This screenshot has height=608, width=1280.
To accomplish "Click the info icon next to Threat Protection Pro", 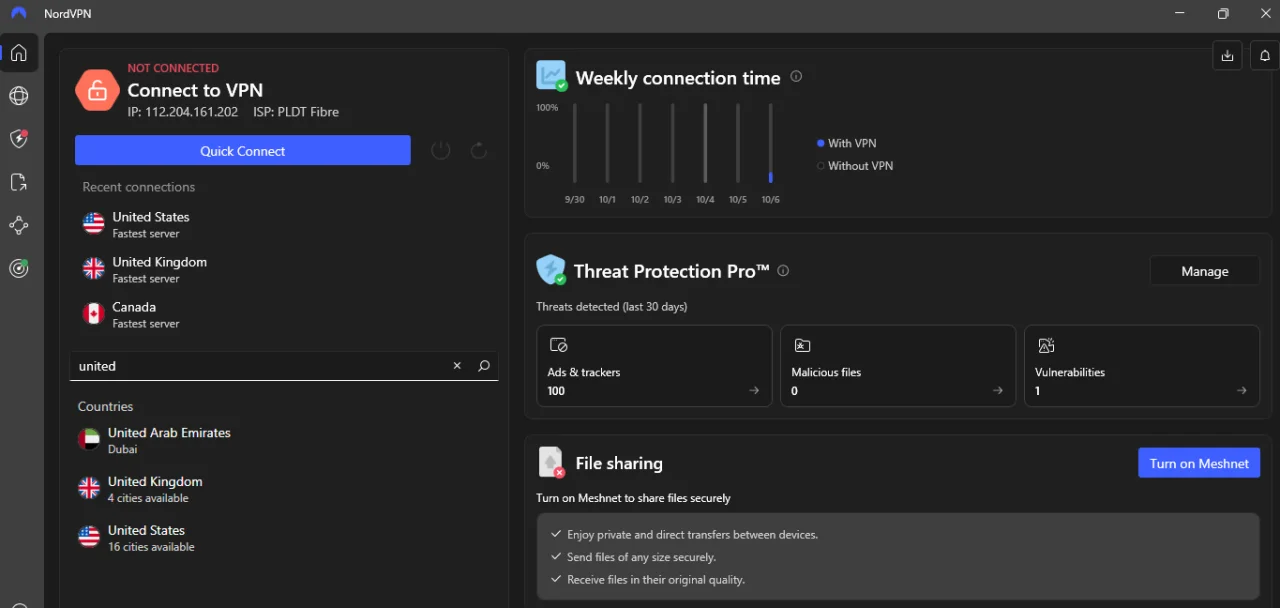I will point(783,270).
